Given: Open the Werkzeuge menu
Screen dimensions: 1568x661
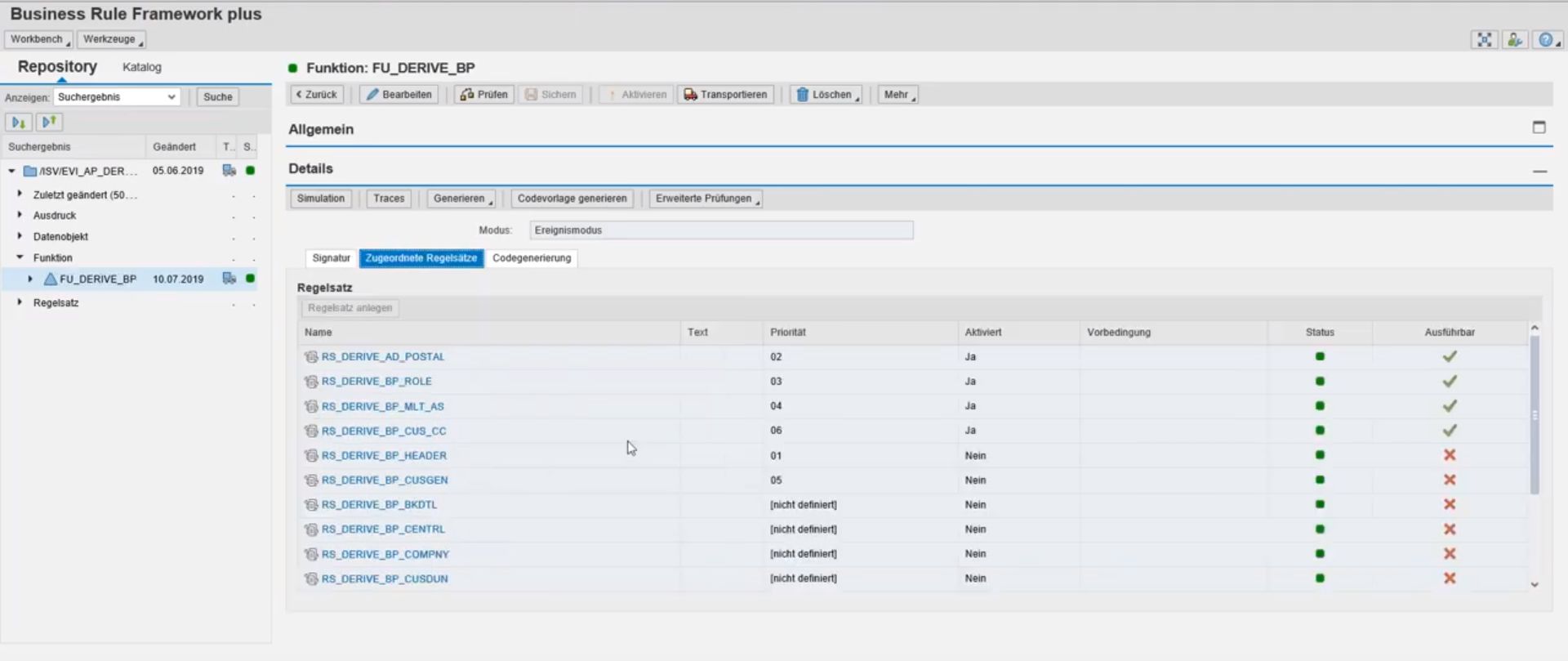Looking at the screenshot, I should (x=112, y=39).
